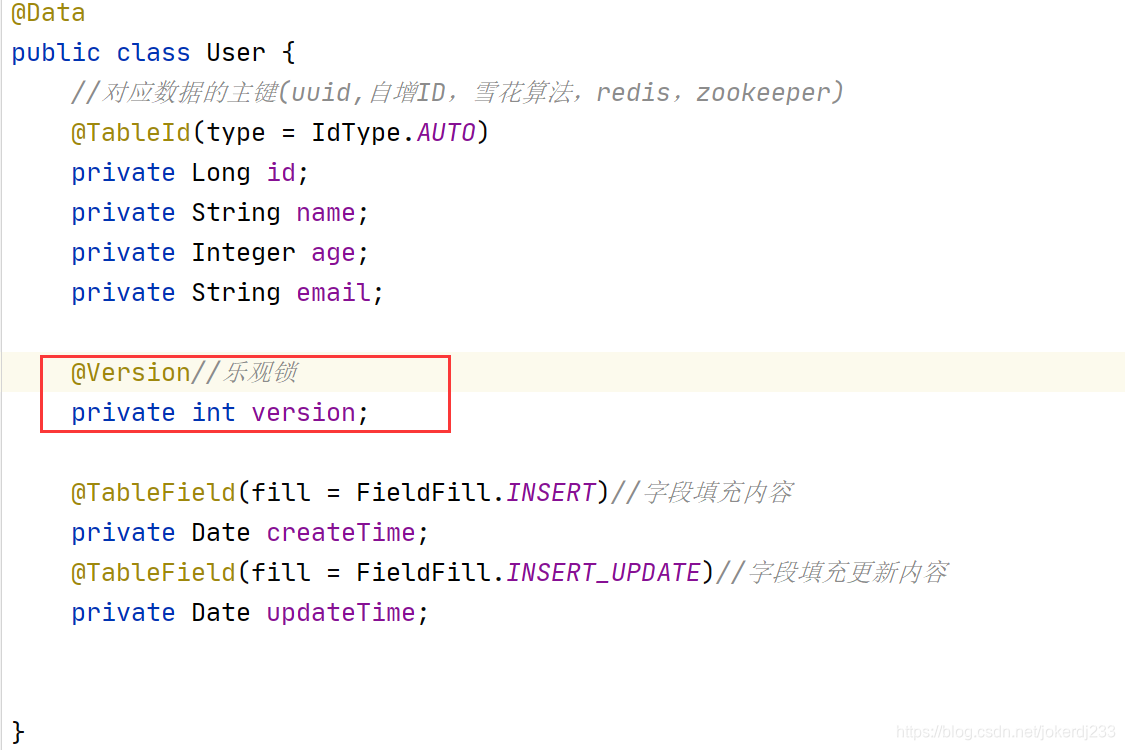Click the public keyword
Image resolution: width=1125 pixels, height=750 pixels.
[55, 52]
